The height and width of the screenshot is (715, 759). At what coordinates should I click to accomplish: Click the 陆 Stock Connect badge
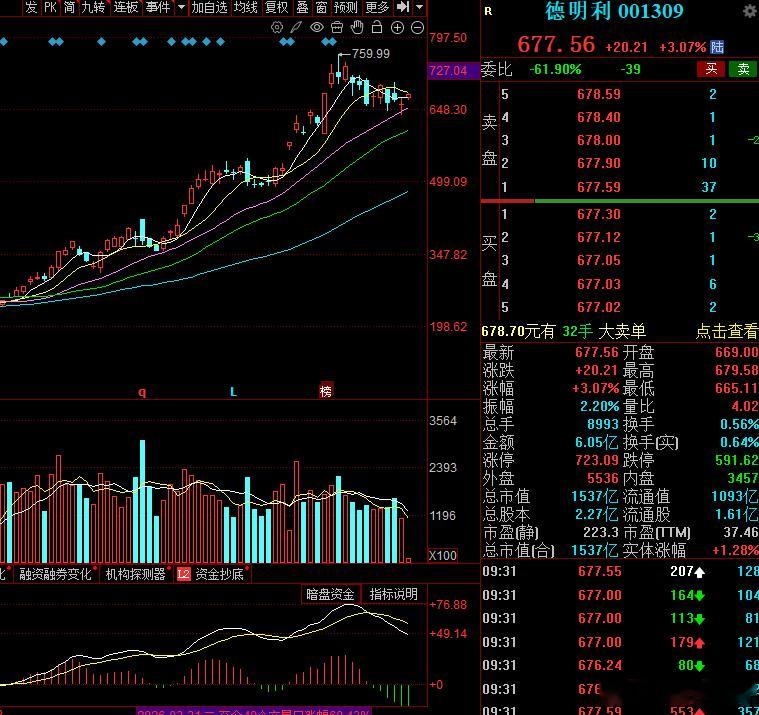(717, 47)
